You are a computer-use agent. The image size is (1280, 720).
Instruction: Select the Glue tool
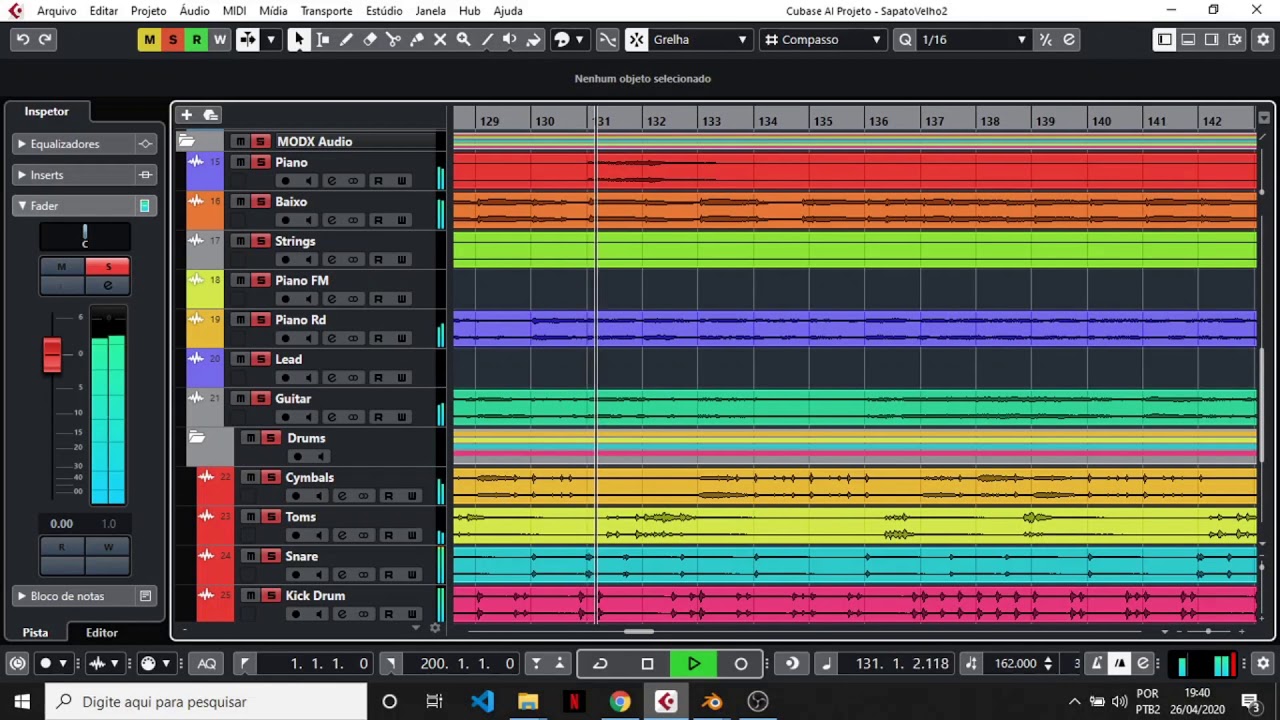[x=416, y=40]
